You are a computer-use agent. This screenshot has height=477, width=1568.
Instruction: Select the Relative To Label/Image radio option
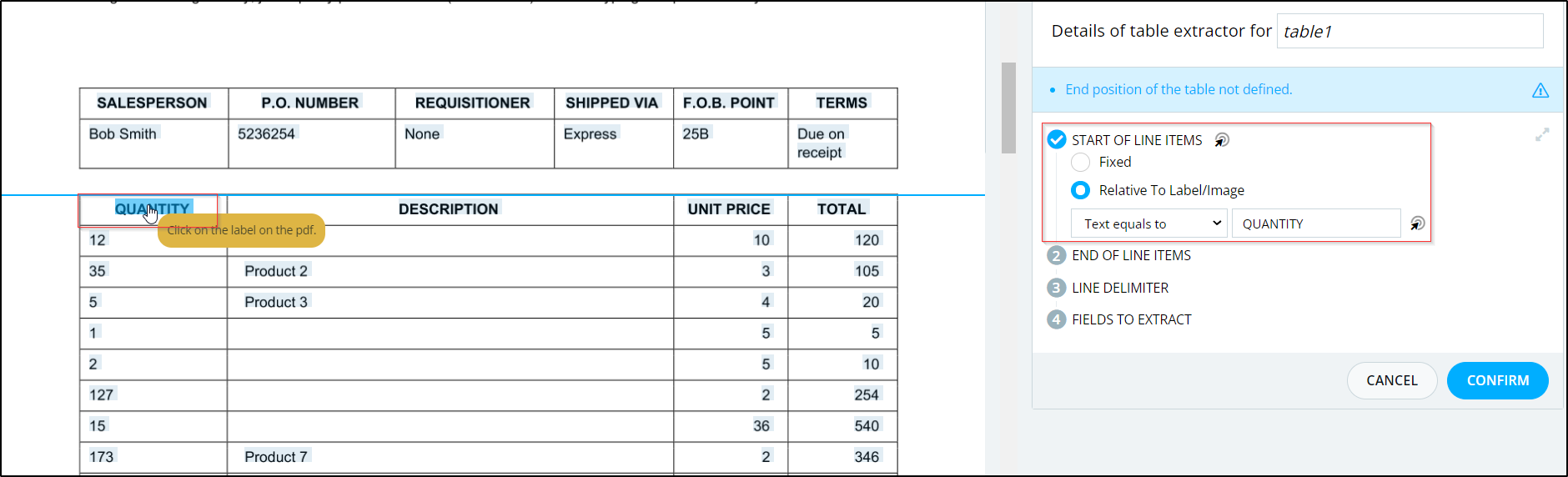[1081, 190]
